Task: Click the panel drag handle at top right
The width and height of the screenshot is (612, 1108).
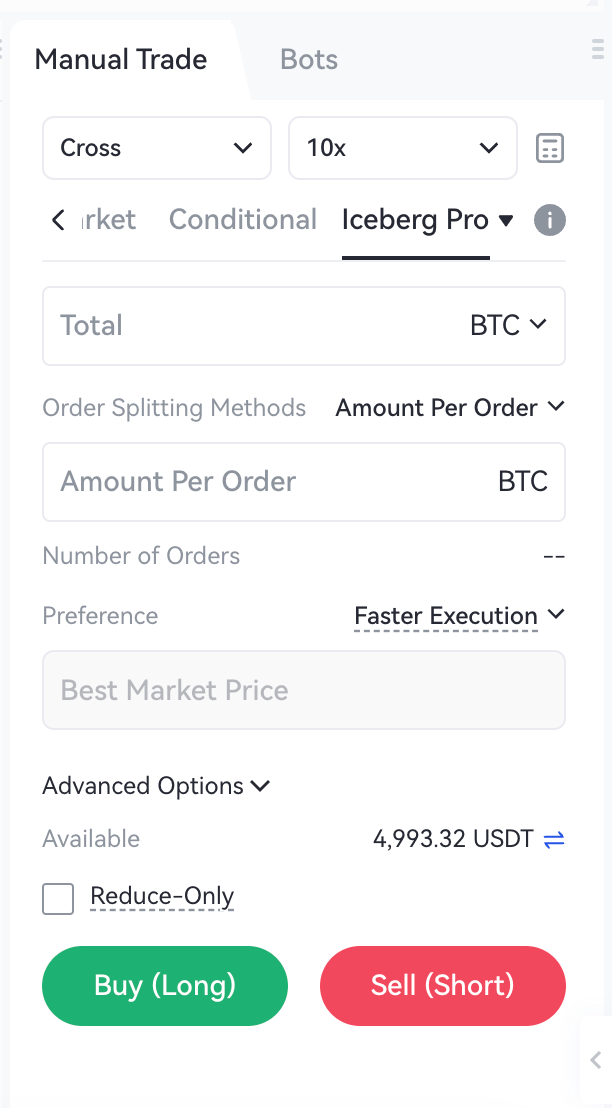Action: [x=598, y=48]
